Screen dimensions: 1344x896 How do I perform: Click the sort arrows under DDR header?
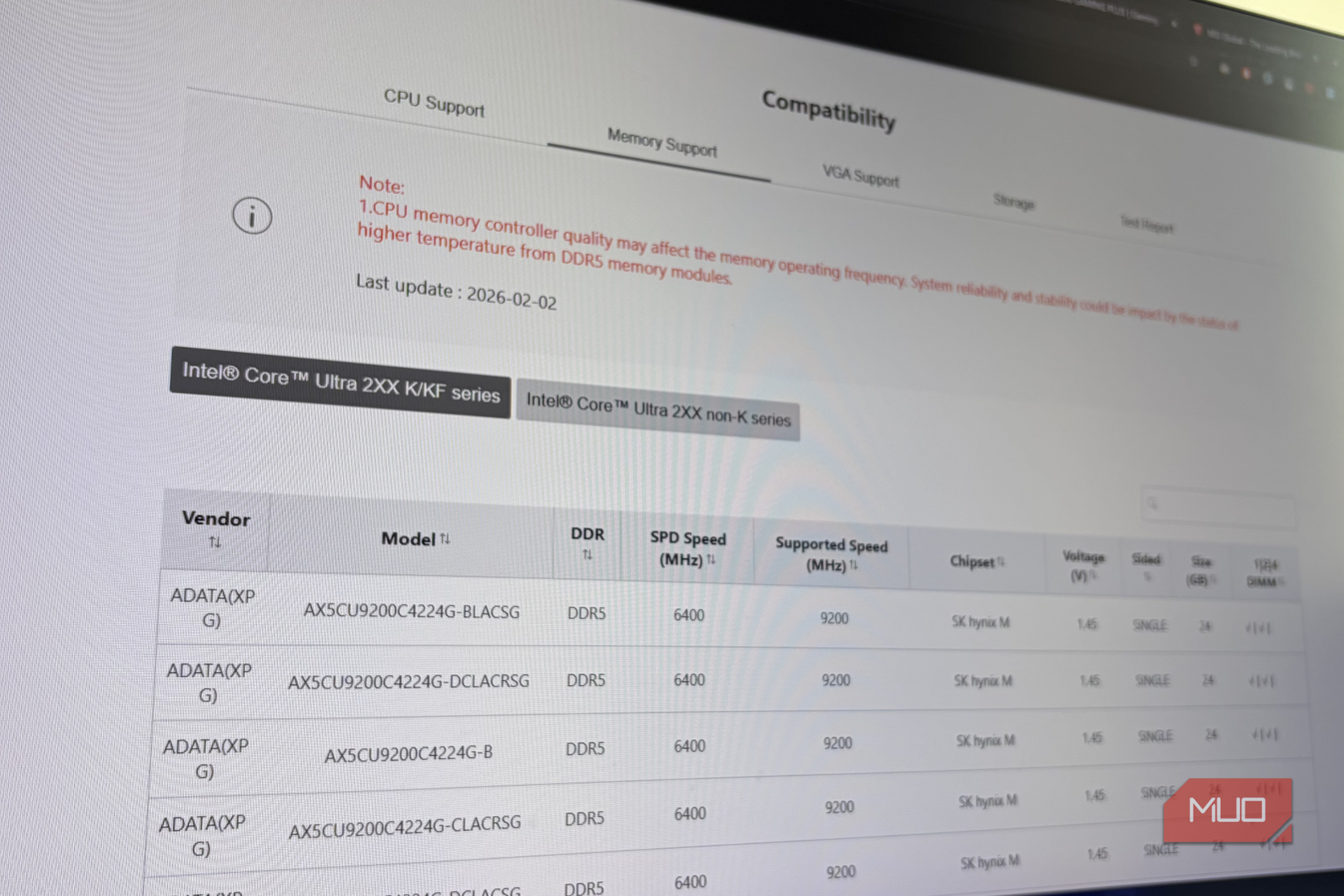click(x=587, y=556)
